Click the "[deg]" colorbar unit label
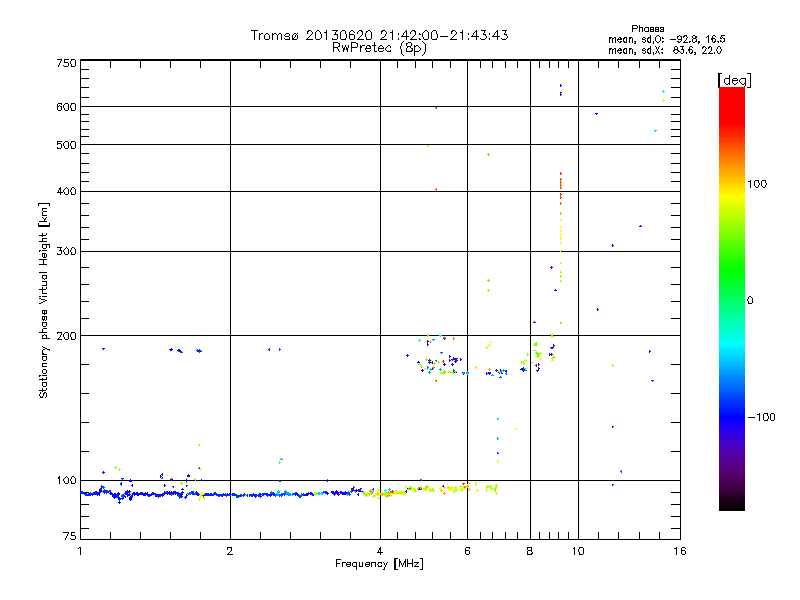The width and height of the screenshot is (800, 600). (734, 80)
